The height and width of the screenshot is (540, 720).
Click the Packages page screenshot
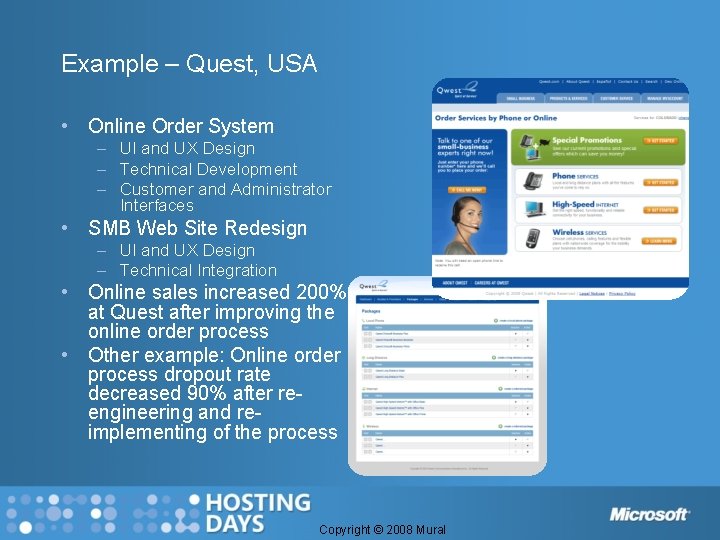click(447, 377)
